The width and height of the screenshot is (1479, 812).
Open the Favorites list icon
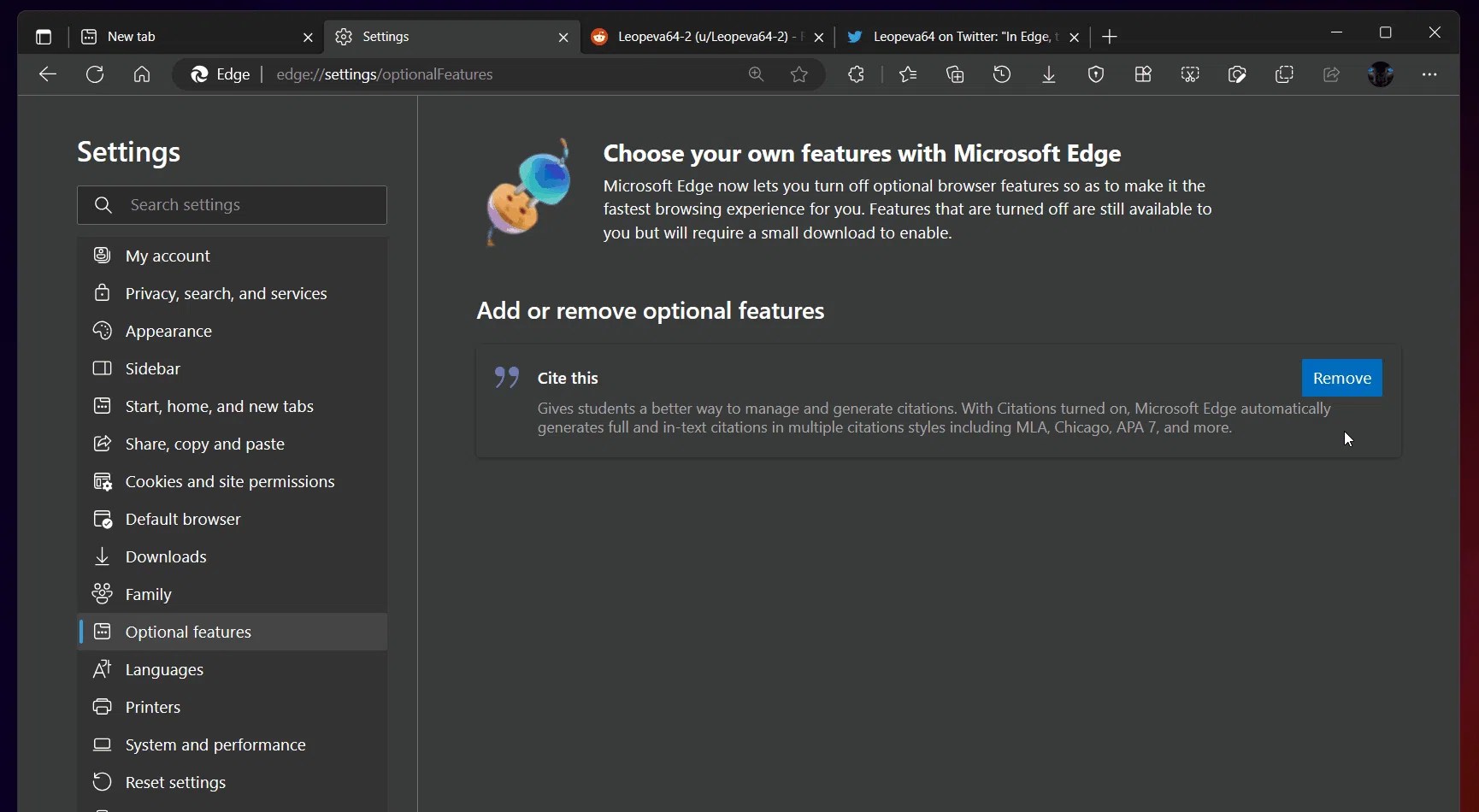[908, 74]
